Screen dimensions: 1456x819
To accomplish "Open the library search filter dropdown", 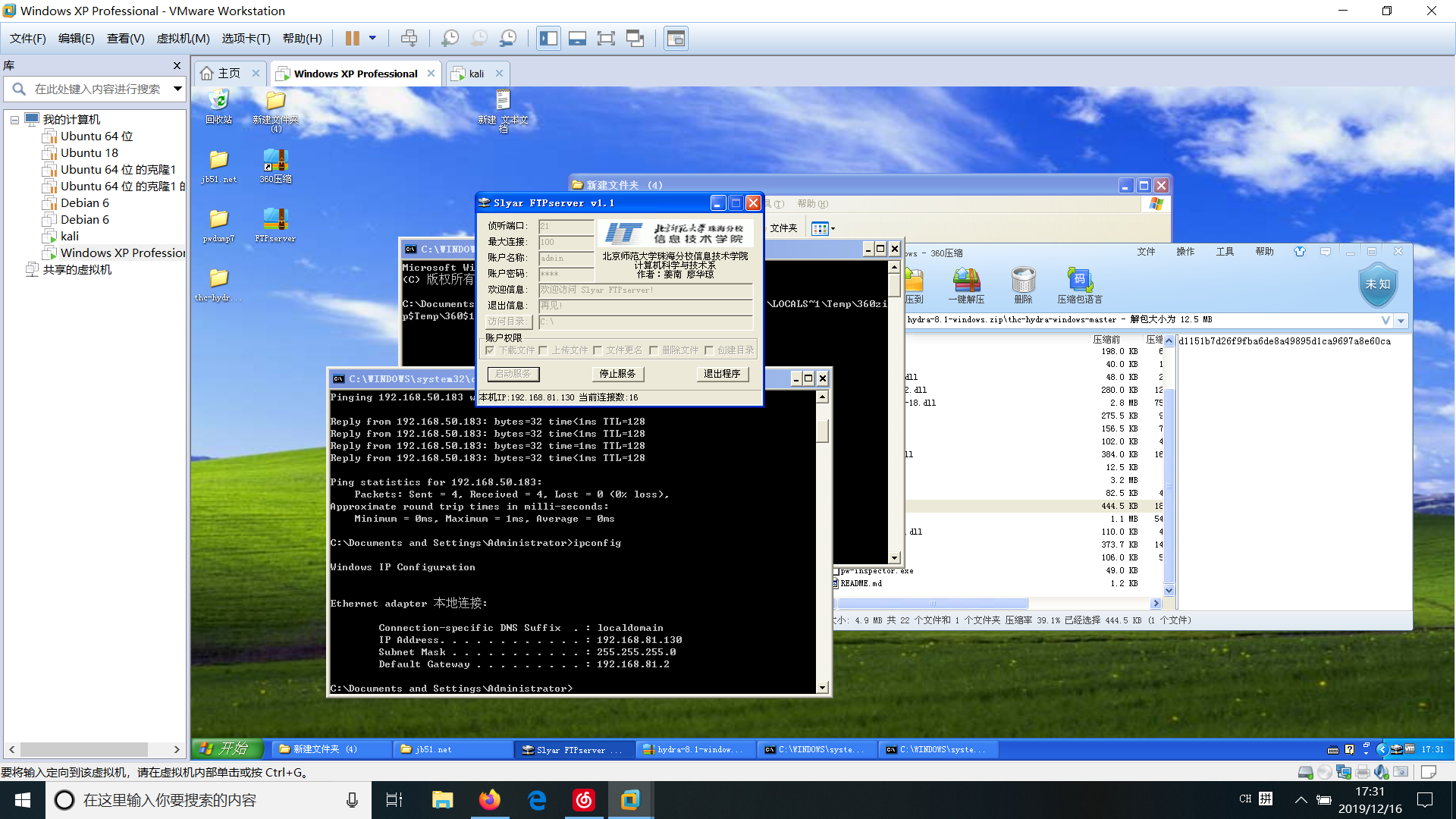I will 177,89.
